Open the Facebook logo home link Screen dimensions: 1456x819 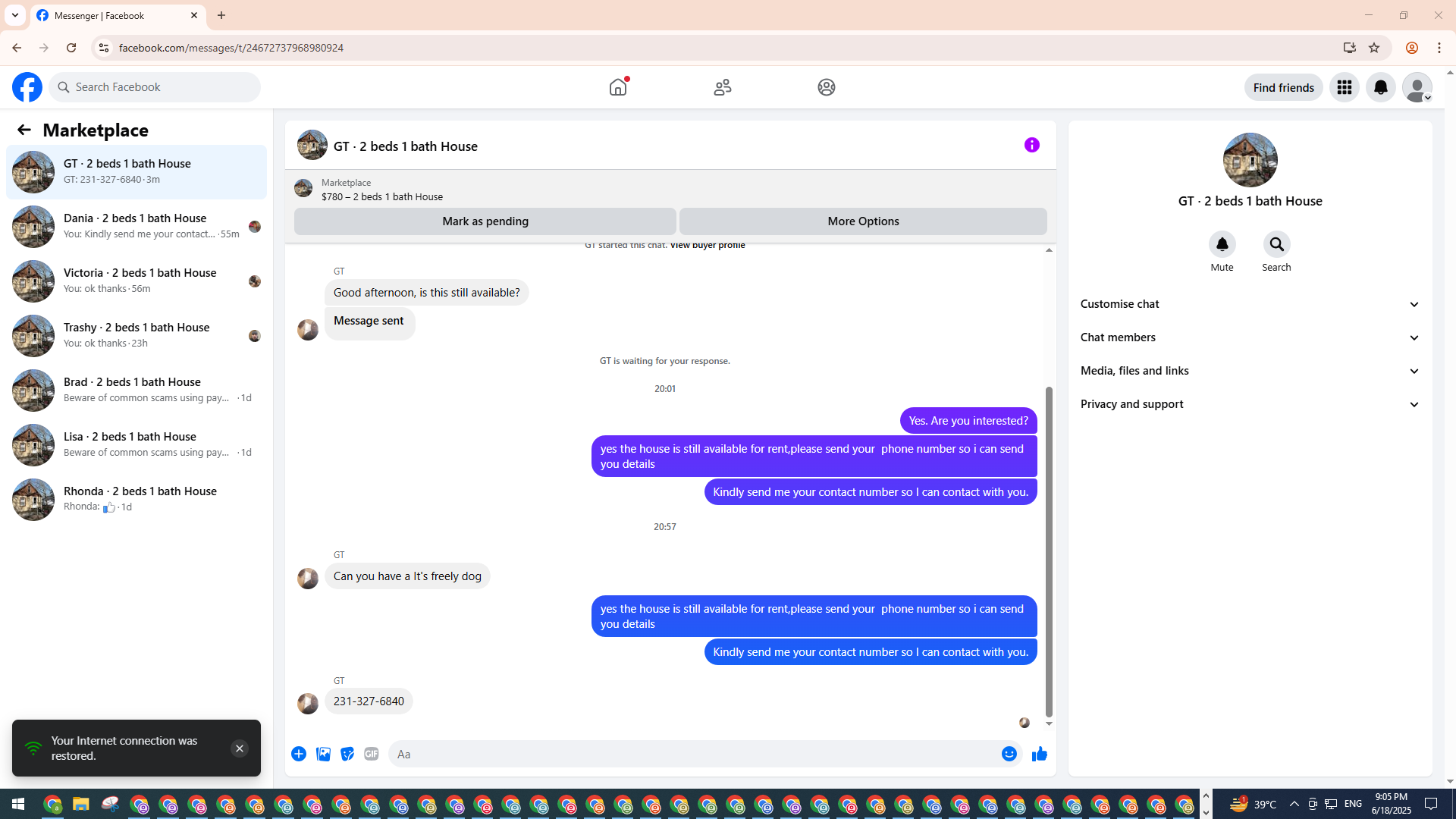[27, 87]
